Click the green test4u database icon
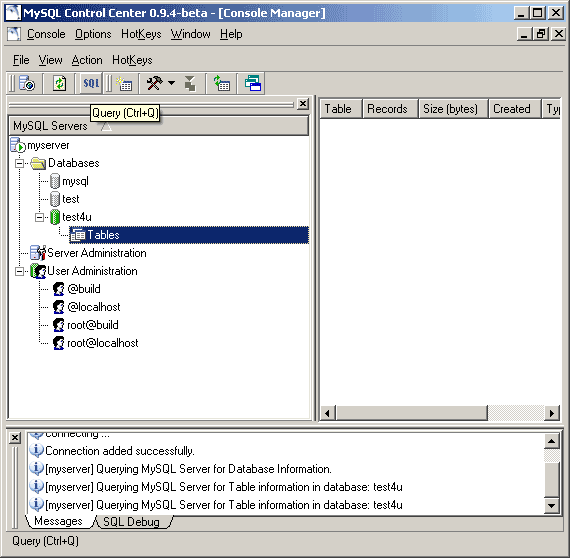 click(x=55, y=217)
